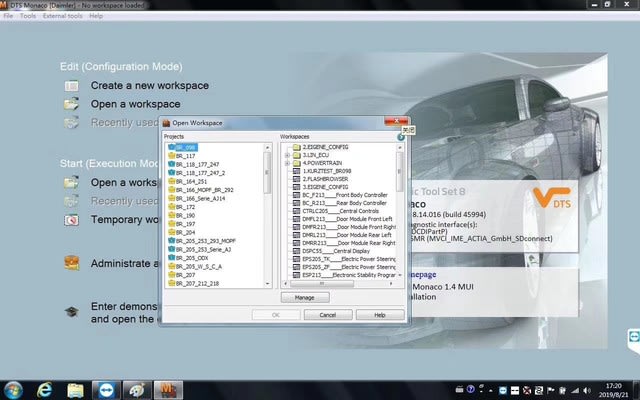
Task: Click the dialog context help icon
Action: click(401, 137)
